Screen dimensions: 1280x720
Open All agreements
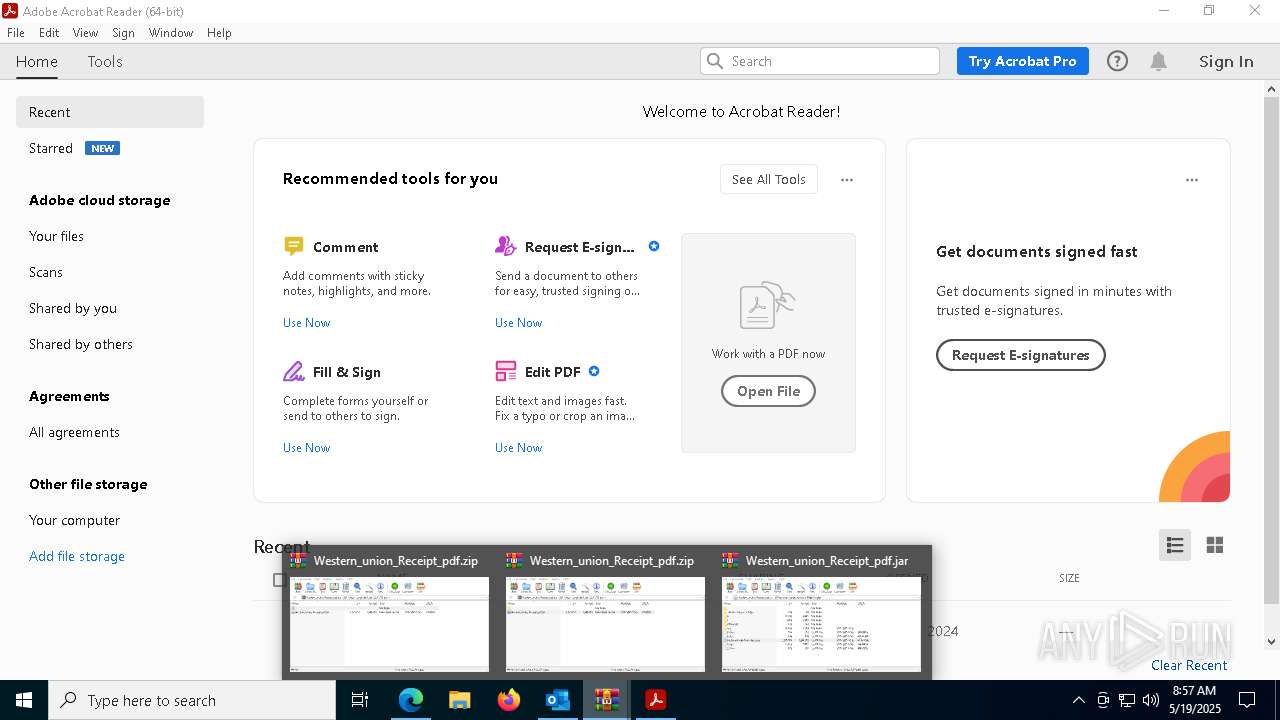tap(74, 432)
